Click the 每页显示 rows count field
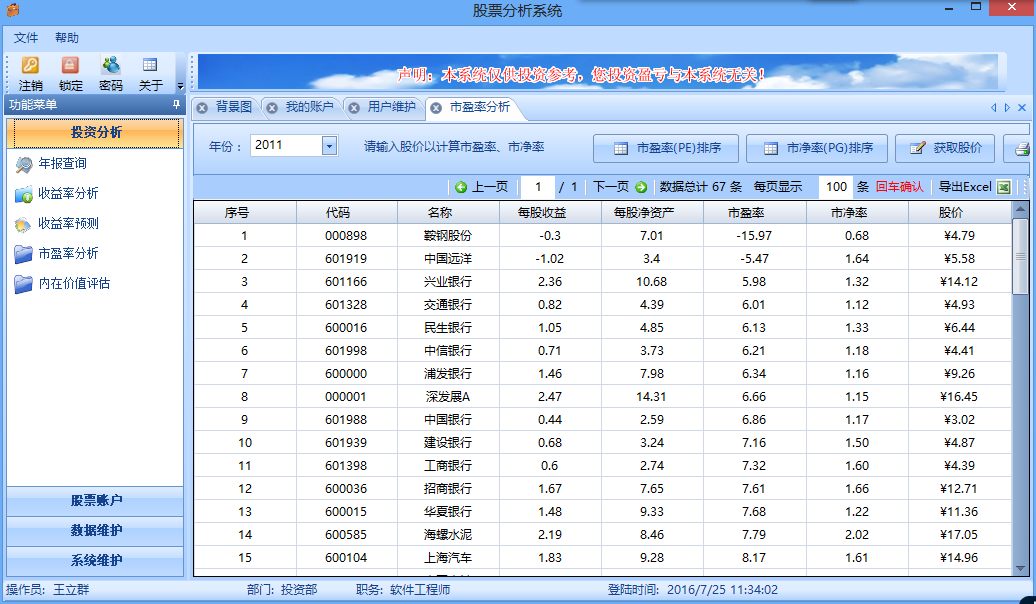Viewport: 1036px width, 604px height. (836, 187)
